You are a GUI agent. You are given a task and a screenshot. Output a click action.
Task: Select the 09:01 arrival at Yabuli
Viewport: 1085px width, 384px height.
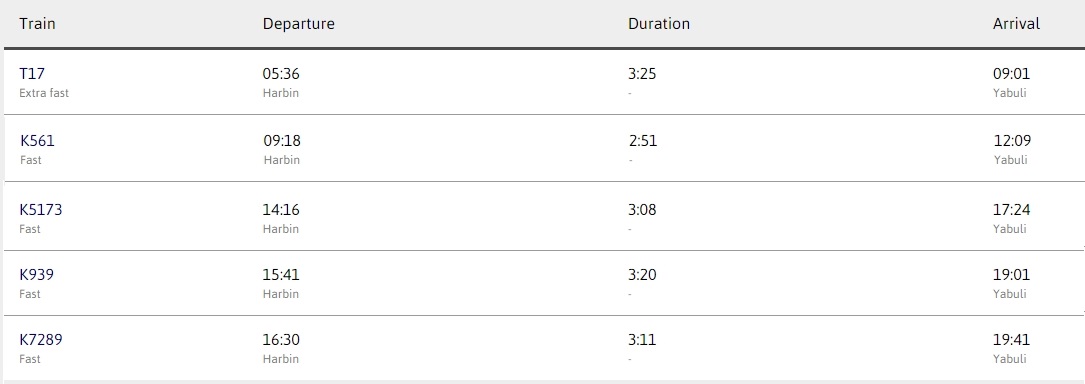pos(1012,73)
